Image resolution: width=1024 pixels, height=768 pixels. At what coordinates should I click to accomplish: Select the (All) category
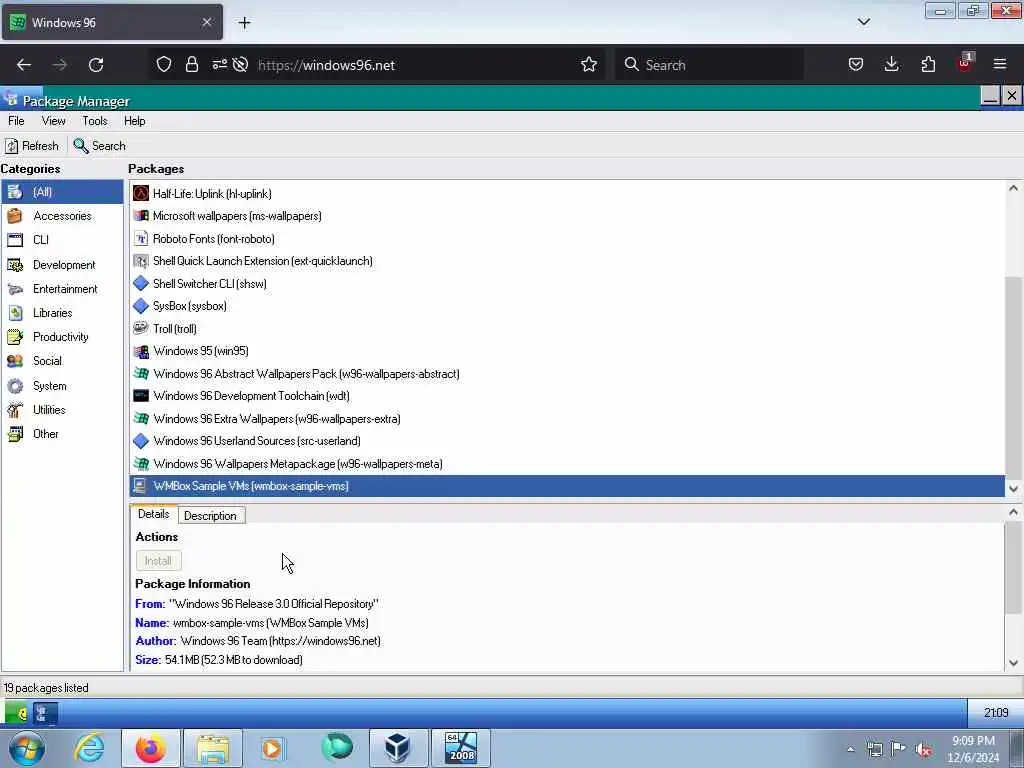[62, 192]
